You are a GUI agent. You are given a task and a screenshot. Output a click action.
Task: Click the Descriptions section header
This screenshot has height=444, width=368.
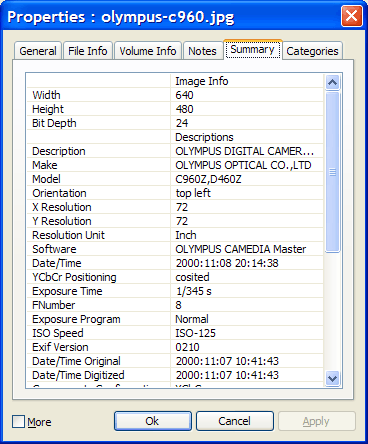tap(204, 137)
